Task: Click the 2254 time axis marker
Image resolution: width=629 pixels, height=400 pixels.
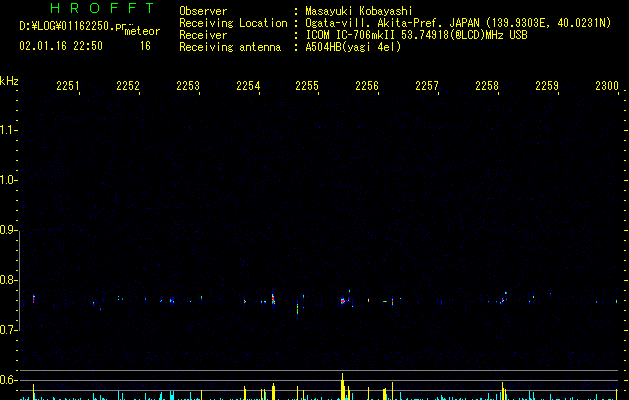Action: 248,85
